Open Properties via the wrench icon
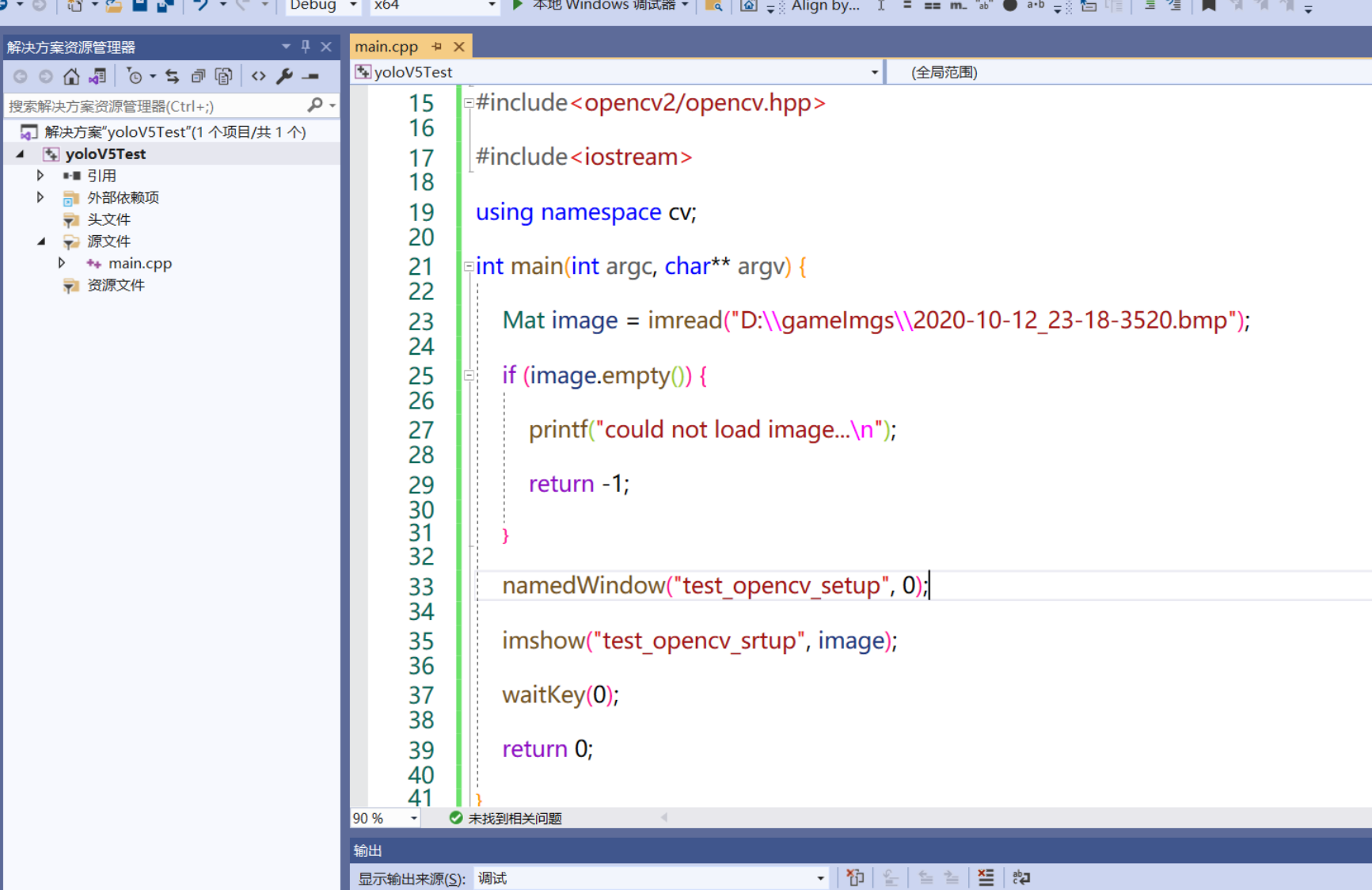 coord(284,76)
